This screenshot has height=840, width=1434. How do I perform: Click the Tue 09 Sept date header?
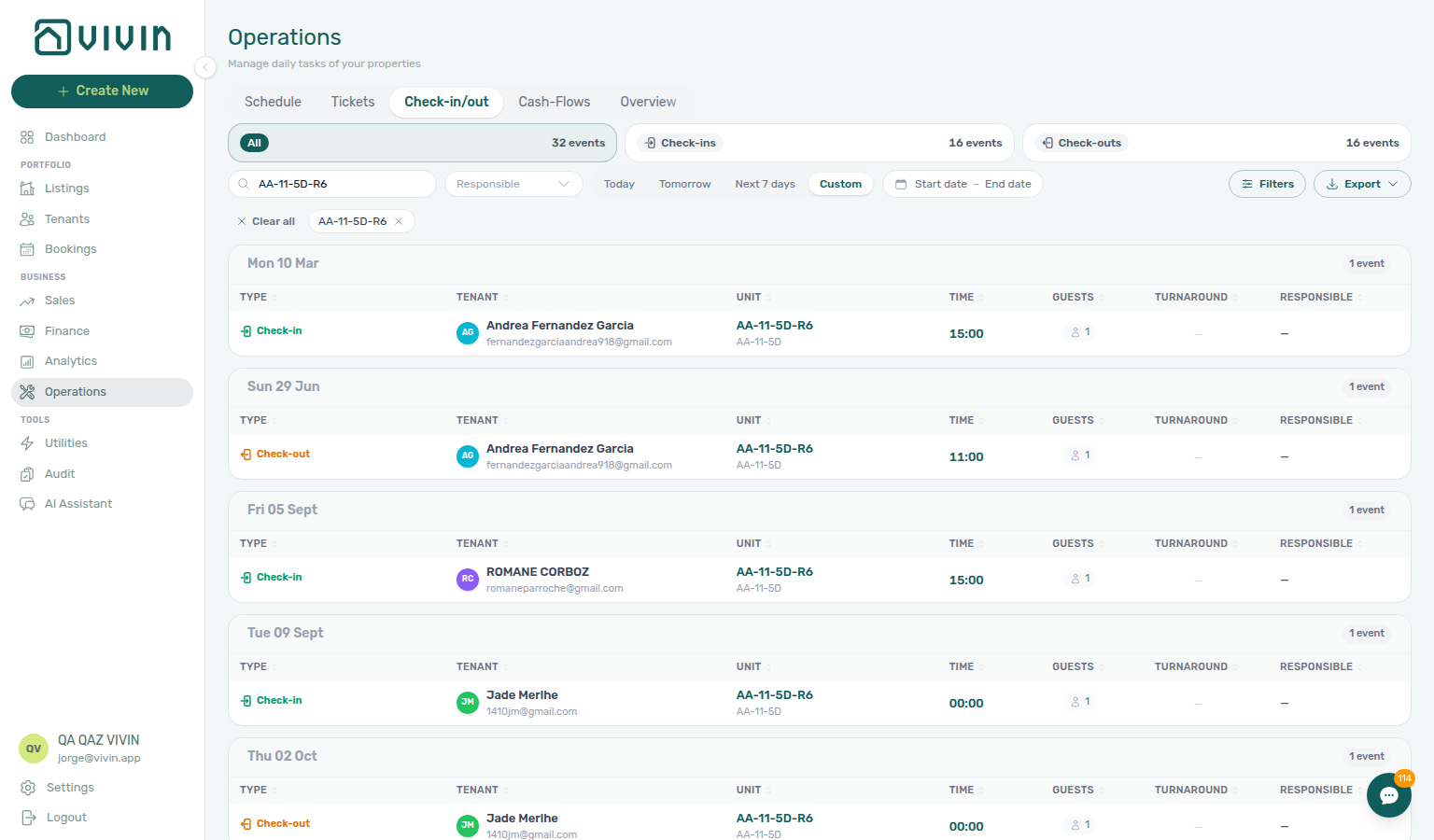(286, 633)
